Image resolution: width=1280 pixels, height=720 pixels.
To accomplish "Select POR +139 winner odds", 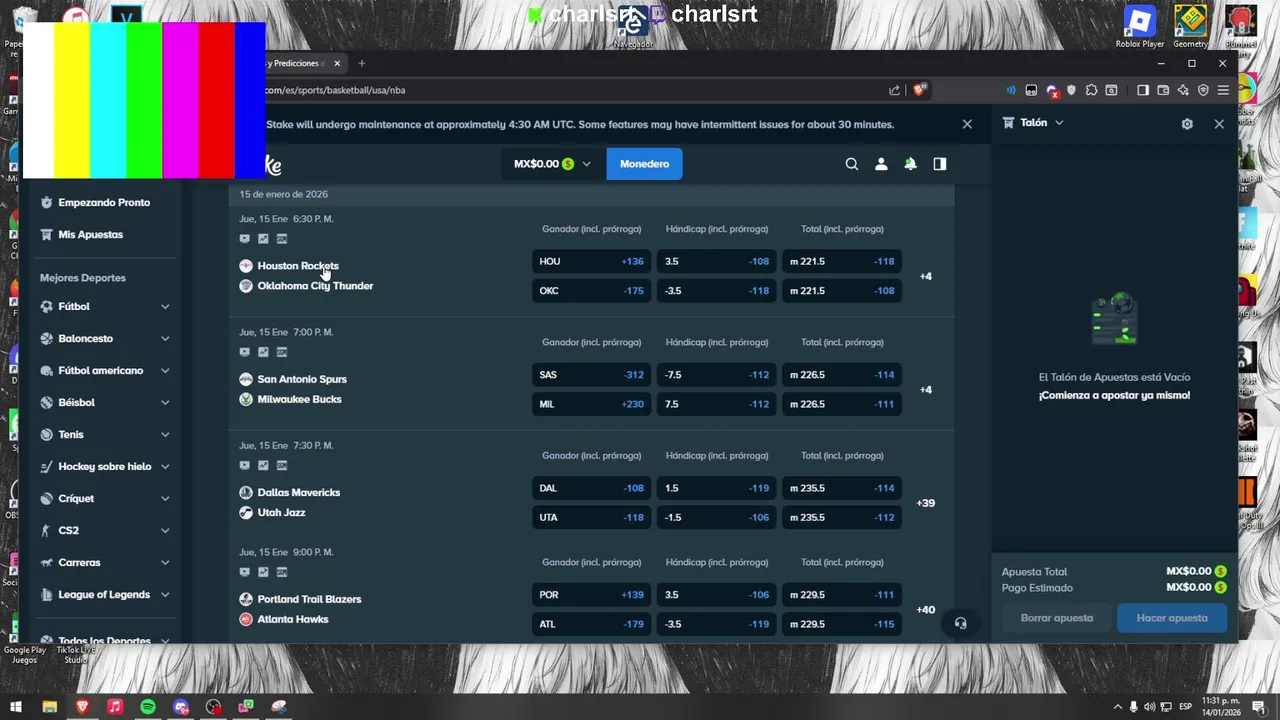I will [x=591, y=595].
